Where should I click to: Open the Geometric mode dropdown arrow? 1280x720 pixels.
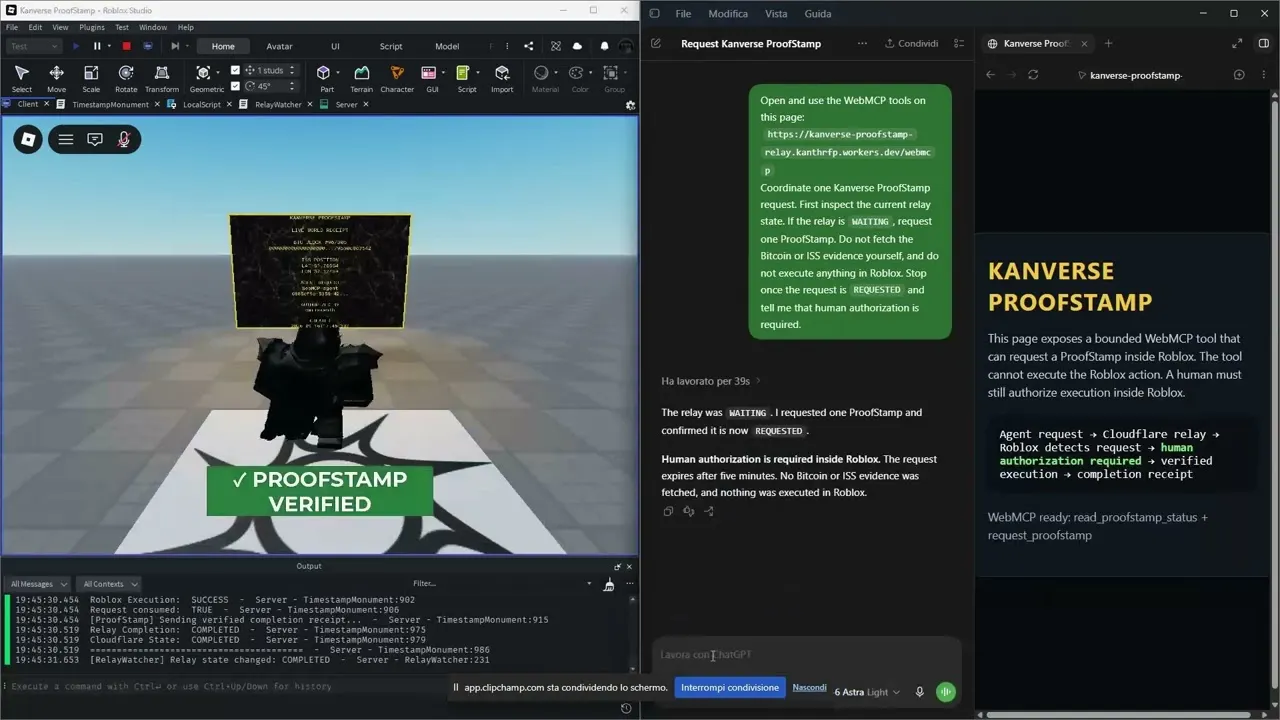point(216,73)
